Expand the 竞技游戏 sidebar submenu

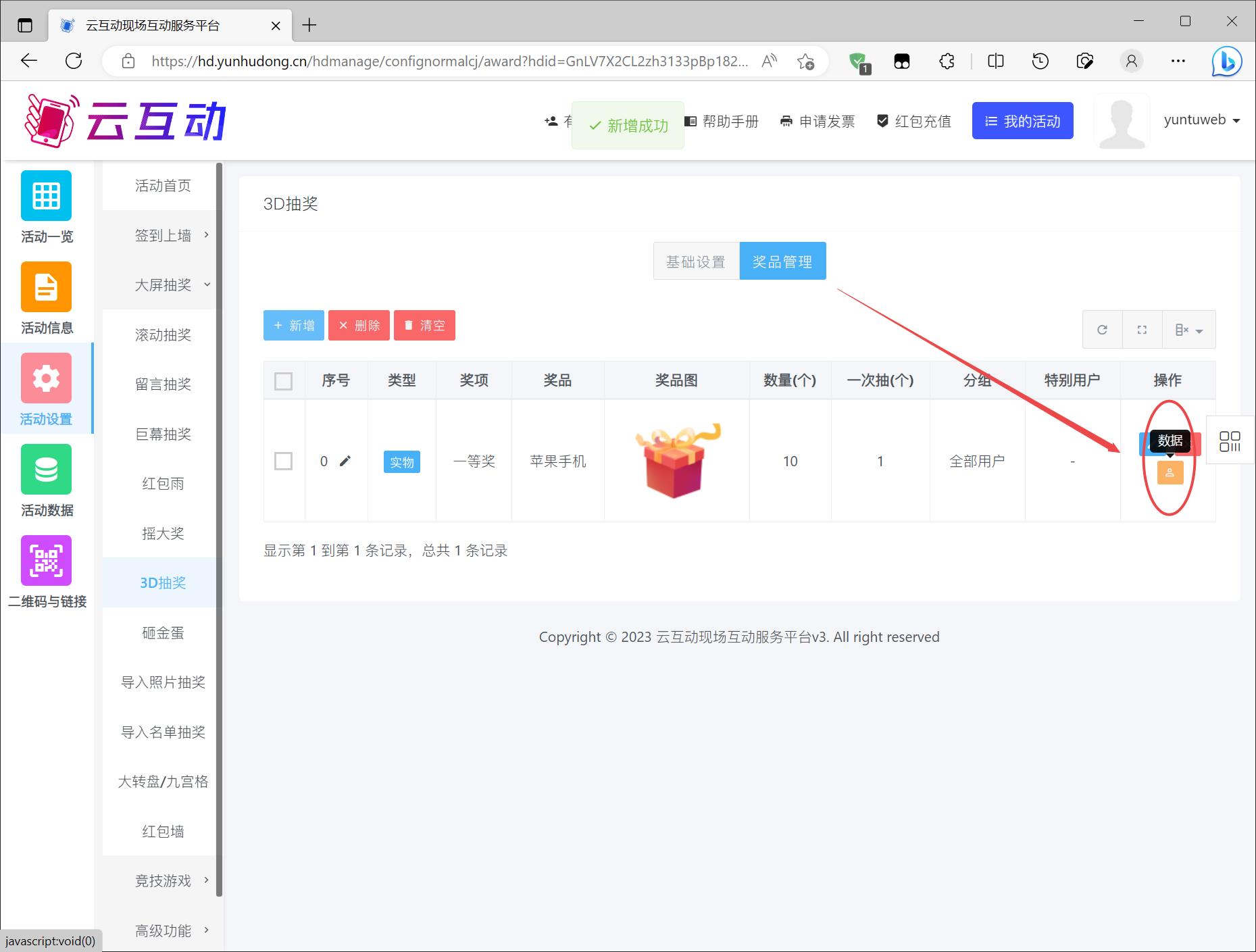(x=163, y=880)
